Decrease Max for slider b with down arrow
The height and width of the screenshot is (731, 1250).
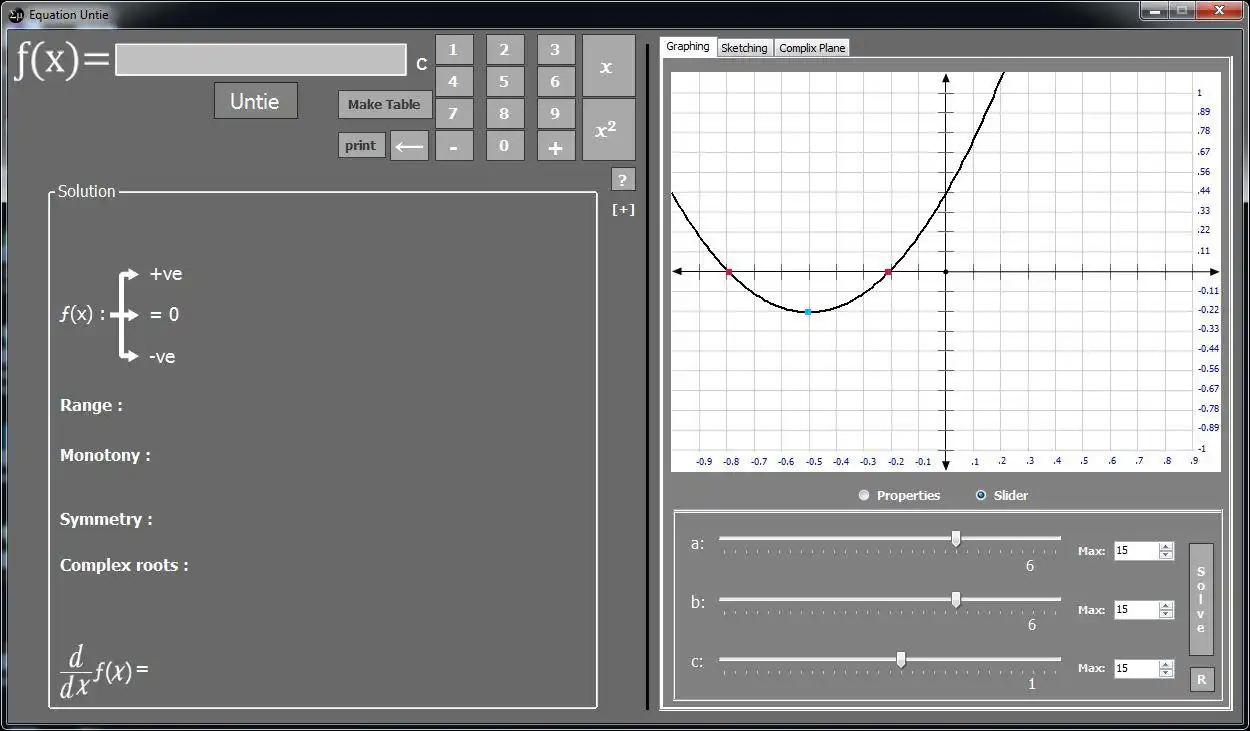pos(1166,613)
